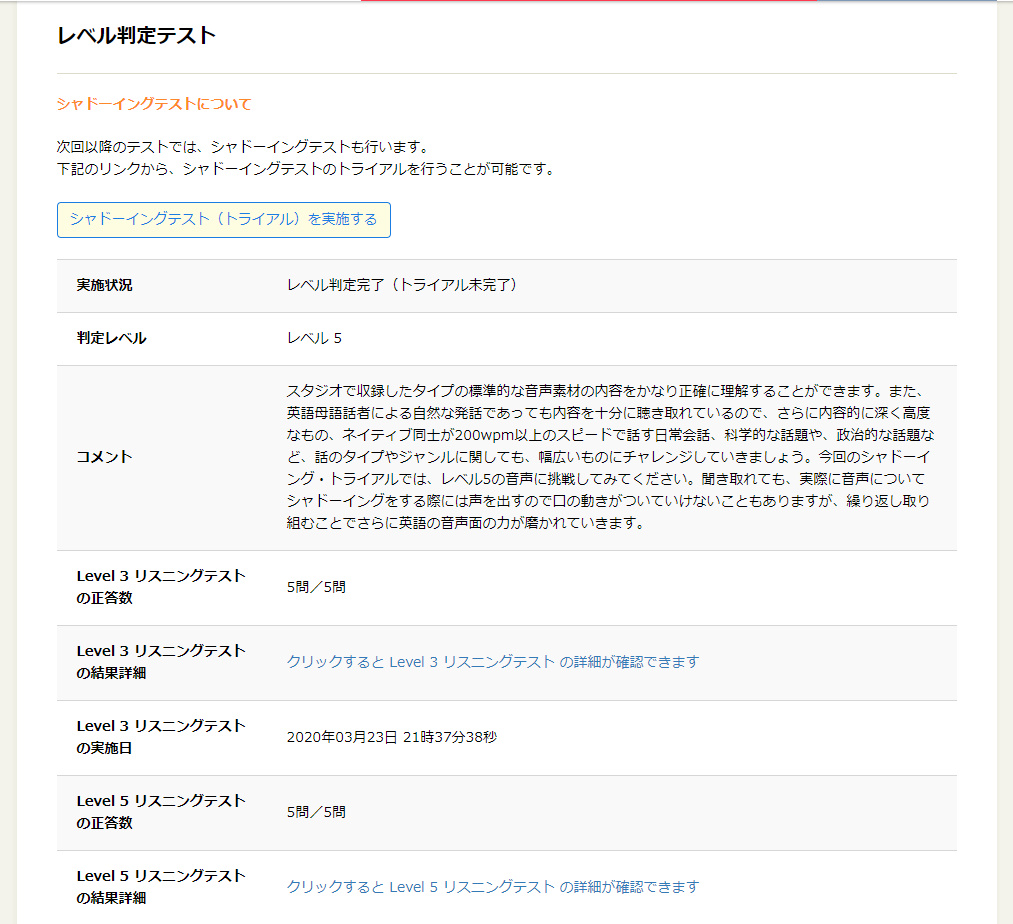
Task: Click Level 3 リスニングテストの結果詳細 label
Action: tap(161, 662)
